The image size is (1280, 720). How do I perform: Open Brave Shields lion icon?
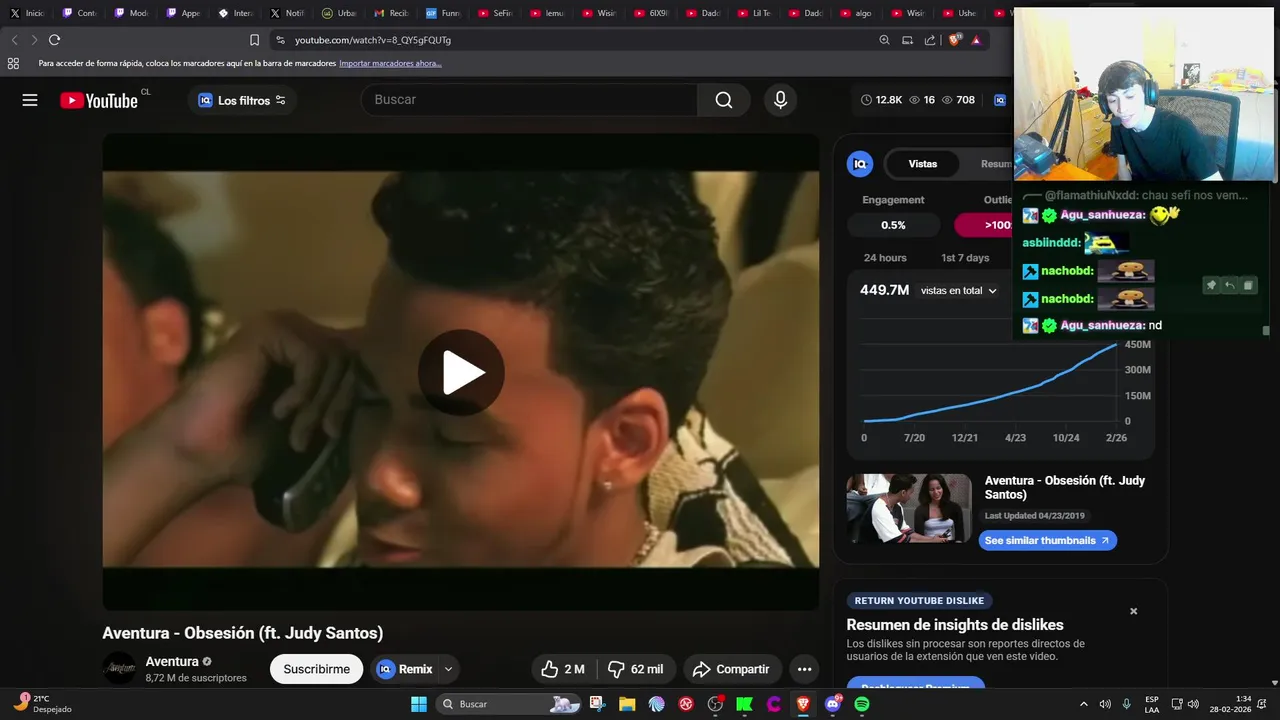tap(954, 40)
